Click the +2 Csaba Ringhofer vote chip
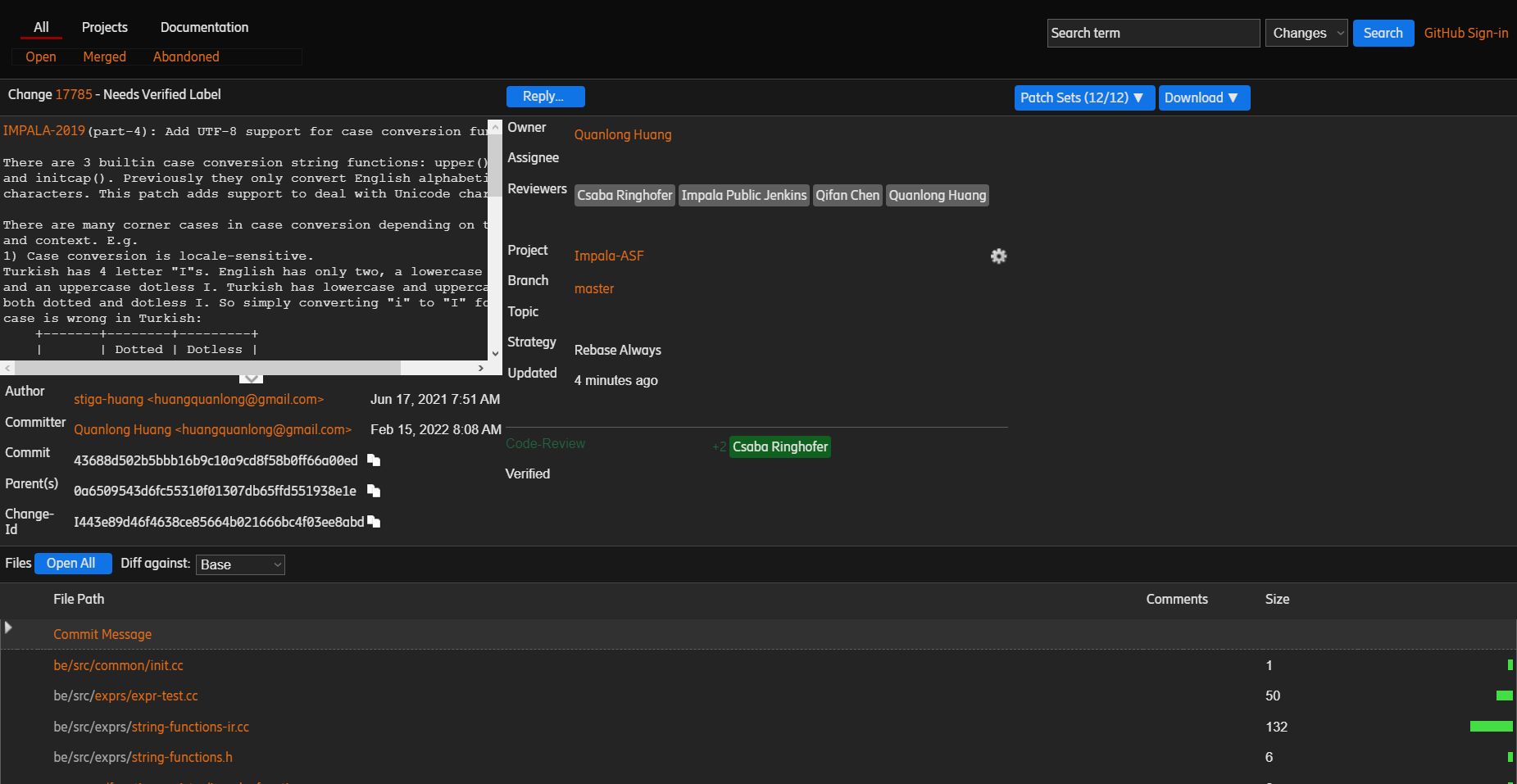1517x784 pixels. [780, 446]
